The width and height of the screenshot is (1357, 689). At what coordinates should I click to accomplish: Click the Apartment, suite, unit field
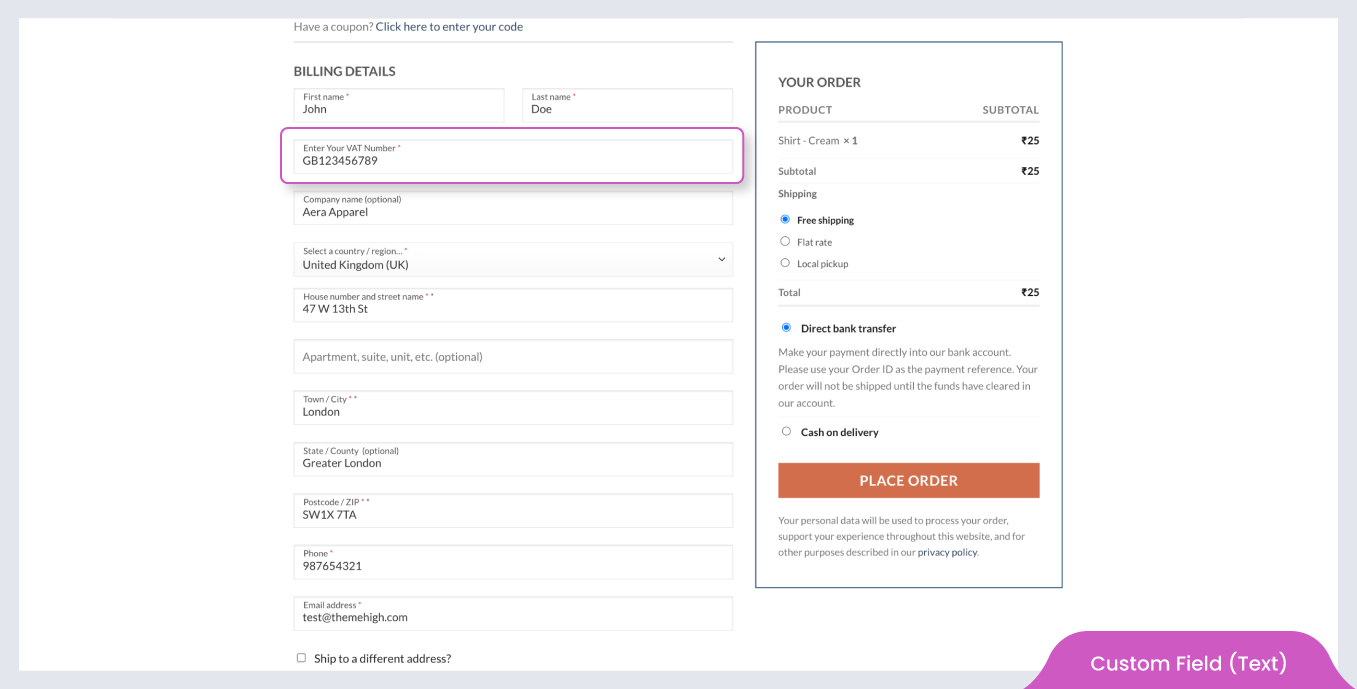pyautogui.click(x=512, y=357)
